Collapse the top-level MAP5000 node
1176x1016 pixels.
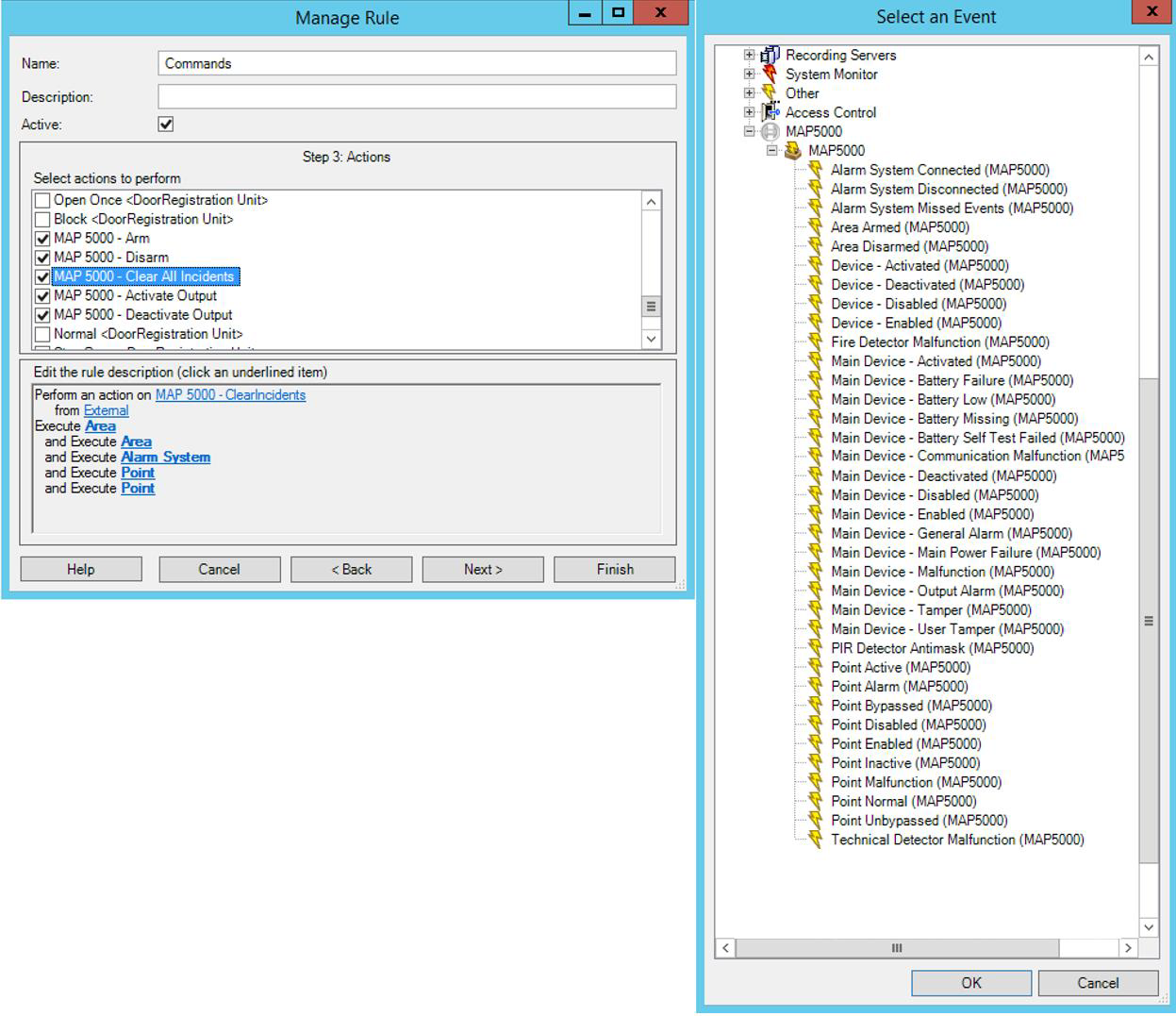[x=750, y=131]
